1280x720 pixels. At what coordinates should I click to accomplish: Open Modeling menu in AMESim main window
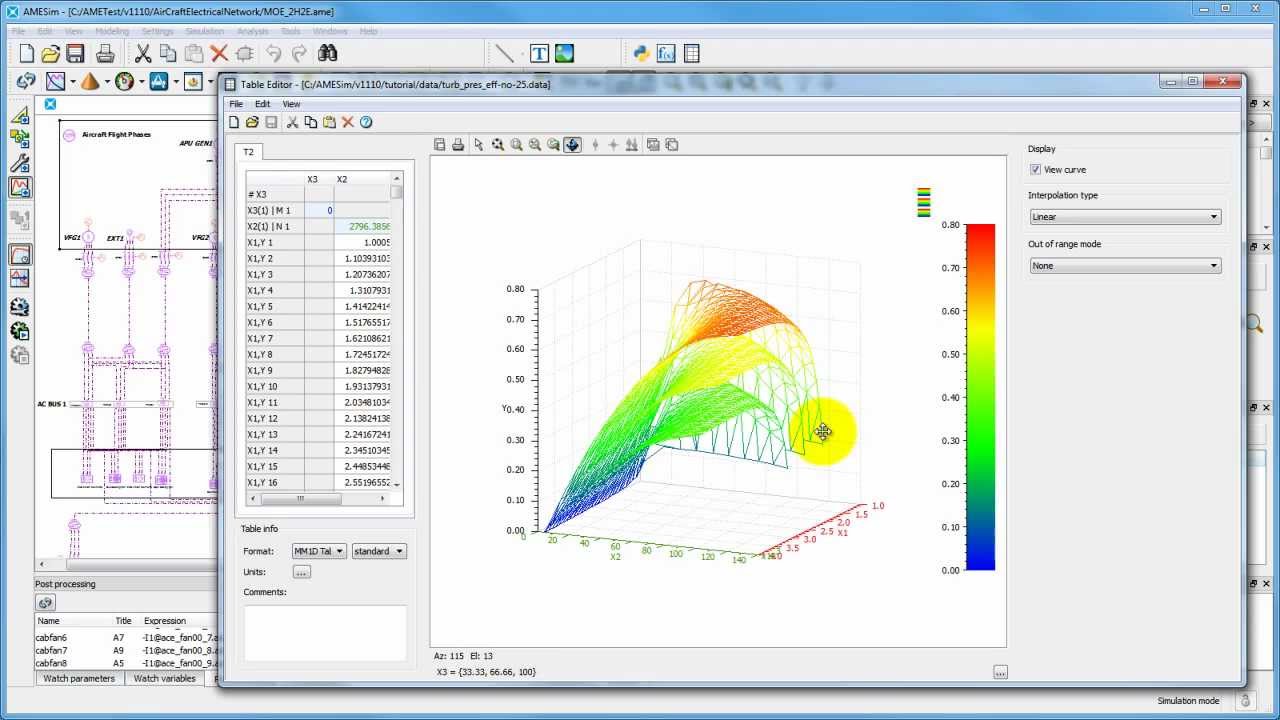(x=112, y=31)
